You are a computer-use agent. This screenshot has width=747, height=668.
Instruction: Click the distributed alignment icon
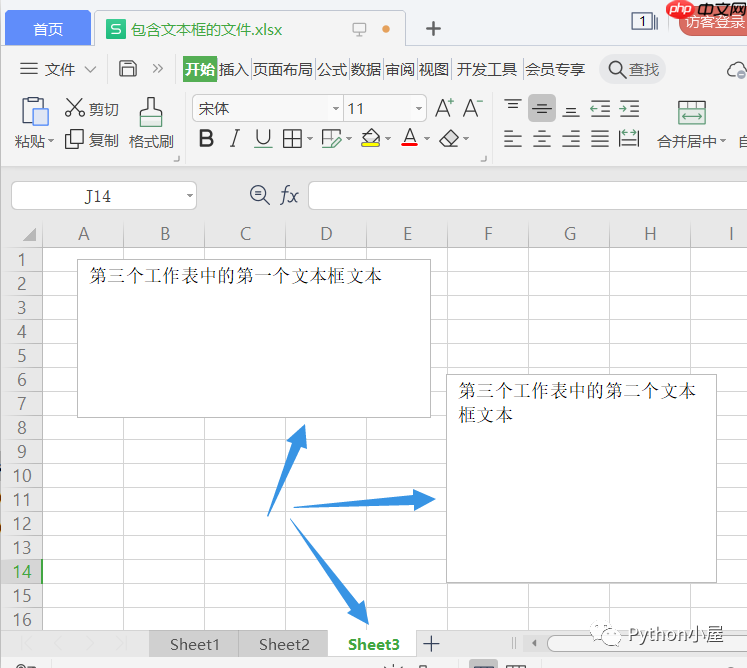(x=629, y=139)
